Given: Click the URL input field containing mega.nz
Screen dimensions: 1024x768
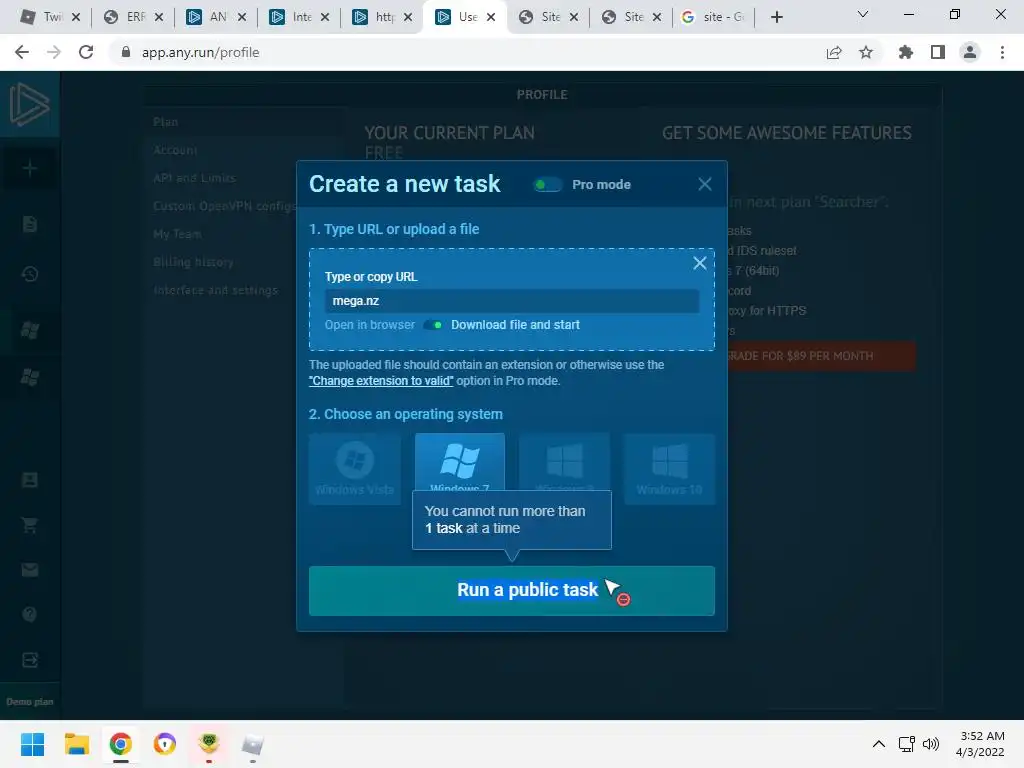Looking at the screenshot, I should [511, 301].
